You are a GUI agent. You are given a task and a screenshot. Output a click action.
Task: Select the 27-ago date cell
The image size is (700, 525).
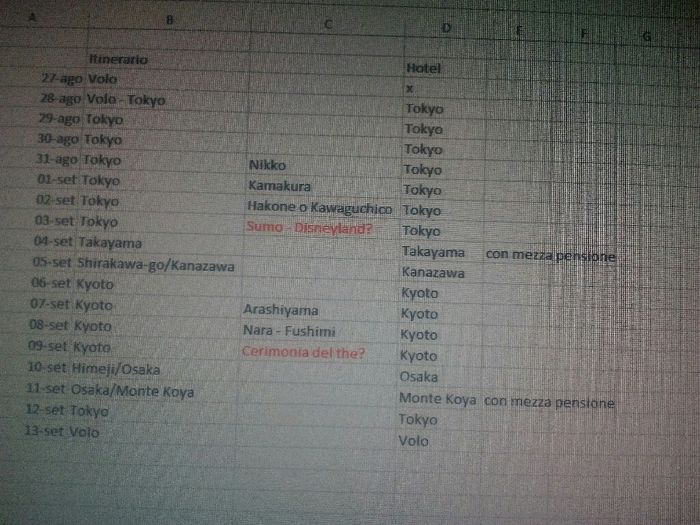61,78
